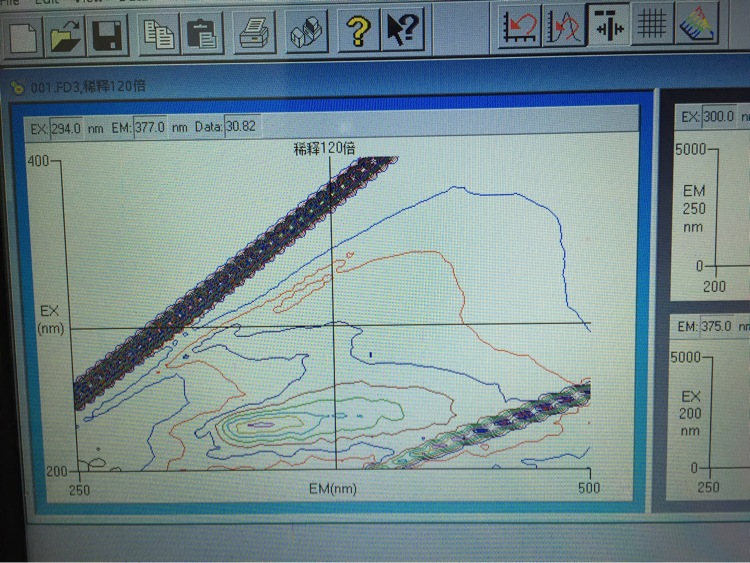Click the 250 tick on contour EM axis
Image resolution: width=750 pixels, height=563 pixels.
pyautogui.click(x=80, y=490)
